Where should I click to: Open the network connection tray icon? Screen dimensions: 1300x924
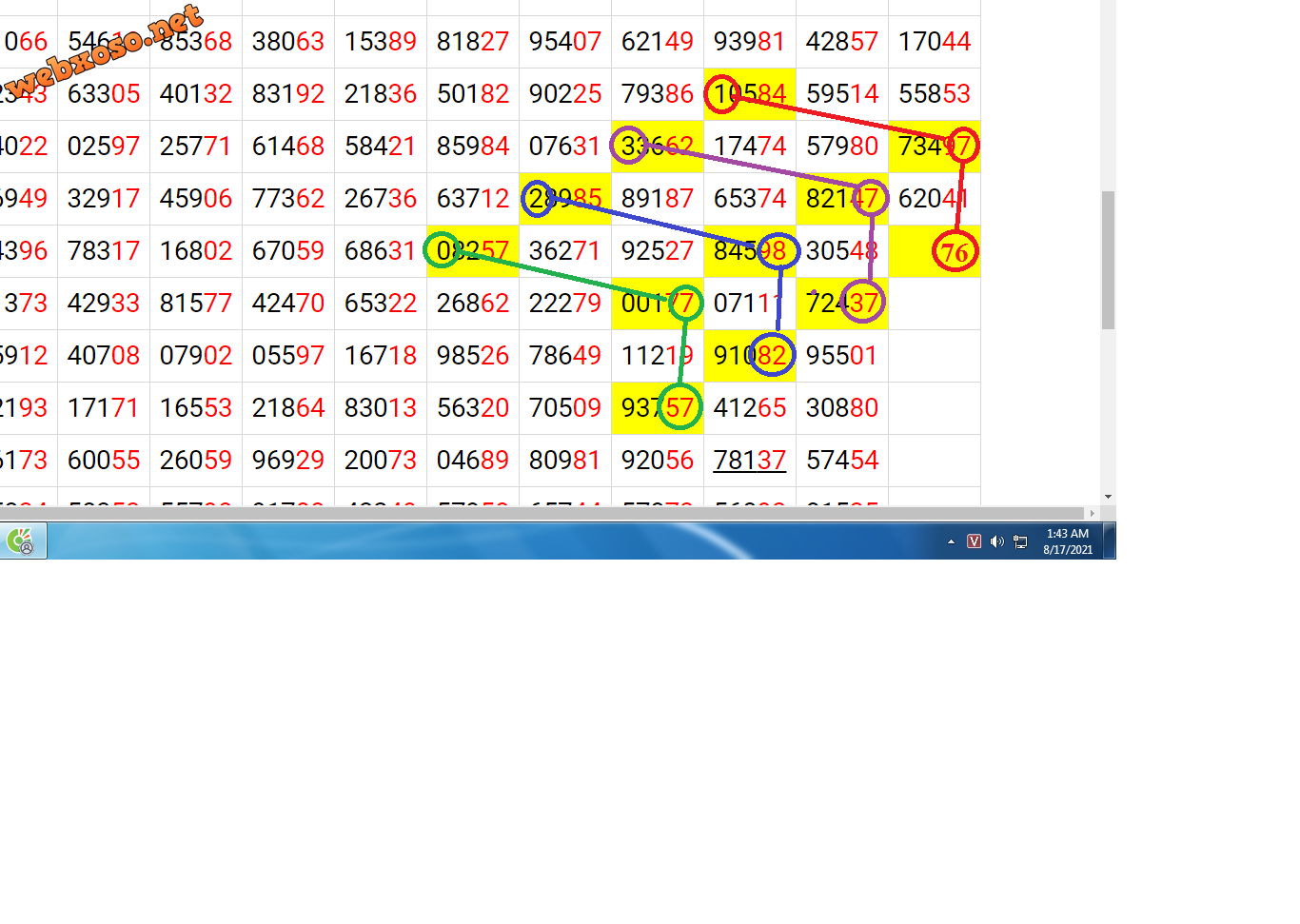coord(1020,541)
